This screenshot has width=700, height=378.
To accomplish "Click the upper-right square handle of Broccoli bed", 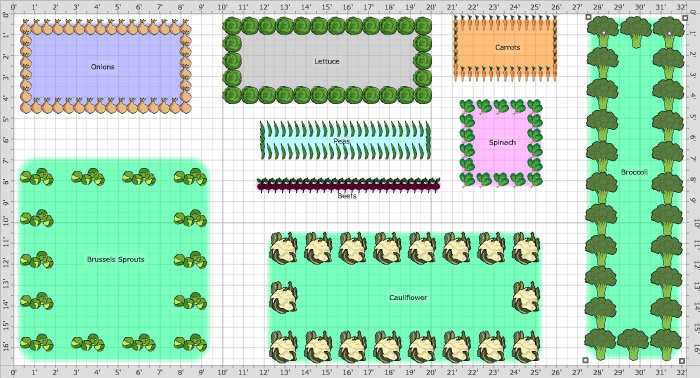I will point(685,17).
